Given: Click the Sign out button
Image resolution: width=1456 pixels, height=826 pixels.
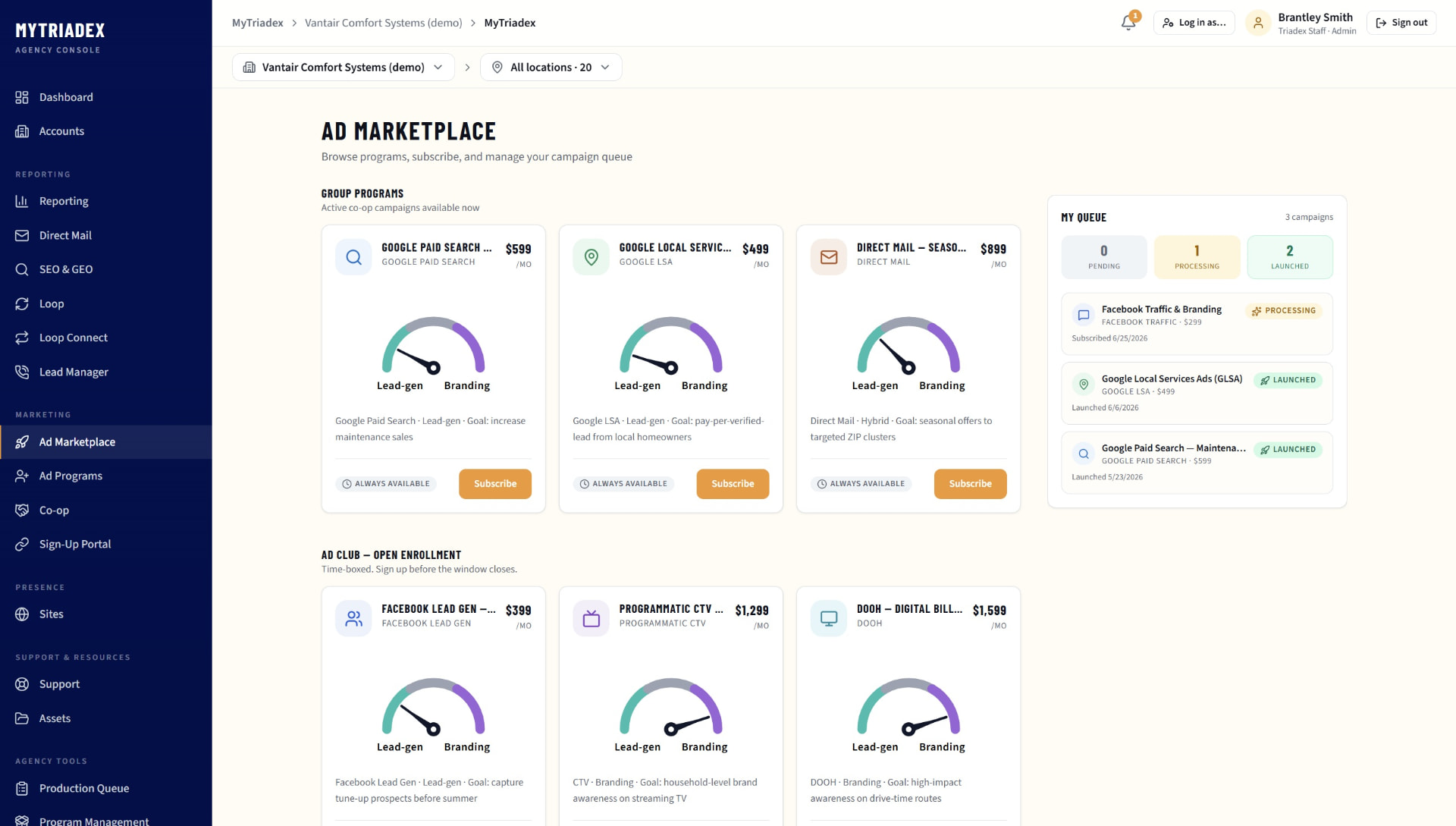Looking at the screenshot, I should [x=1401, y=23].
